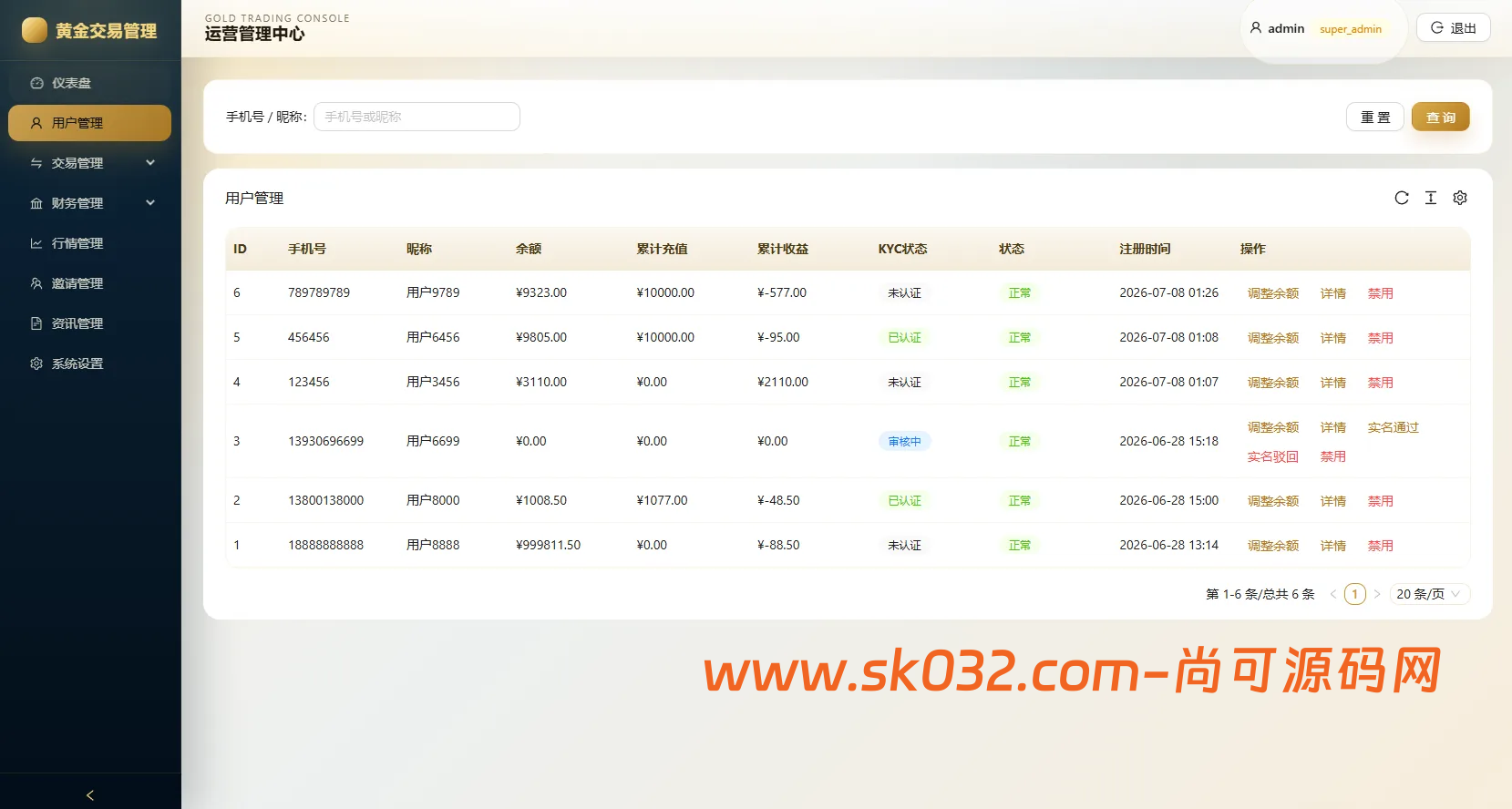The image size is (1512, 809).
Task: Log out with the 退出 button
Action: (1453, 27)
